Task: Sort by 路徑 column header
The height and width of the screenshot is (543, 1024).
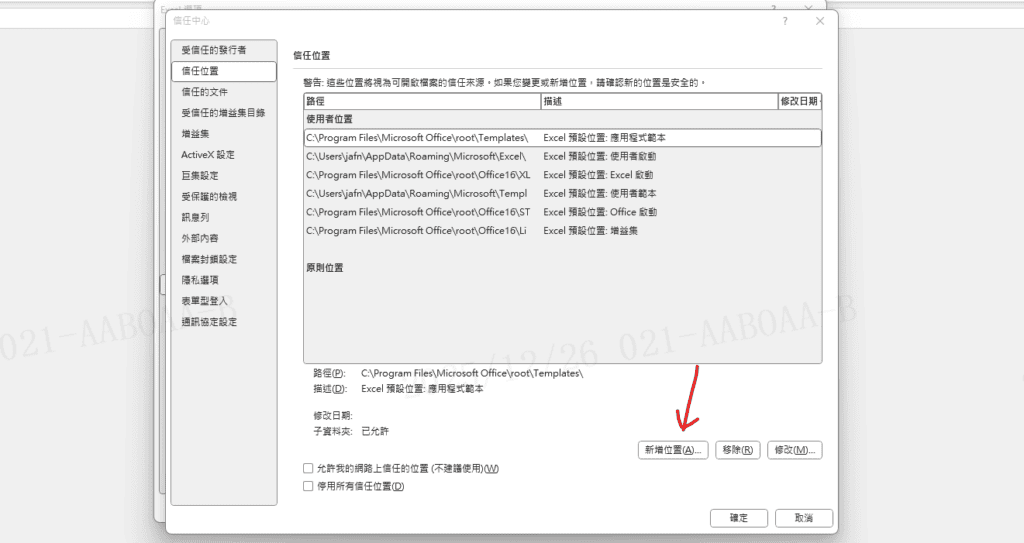Action: click(x=421, y=102)
